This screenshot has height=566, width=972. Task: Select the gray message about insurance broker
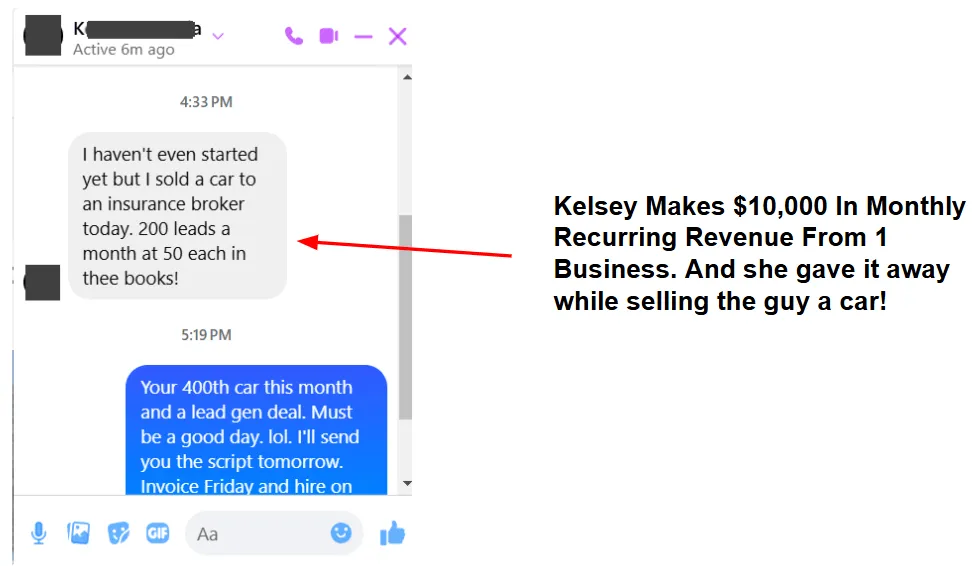point(177,216)
